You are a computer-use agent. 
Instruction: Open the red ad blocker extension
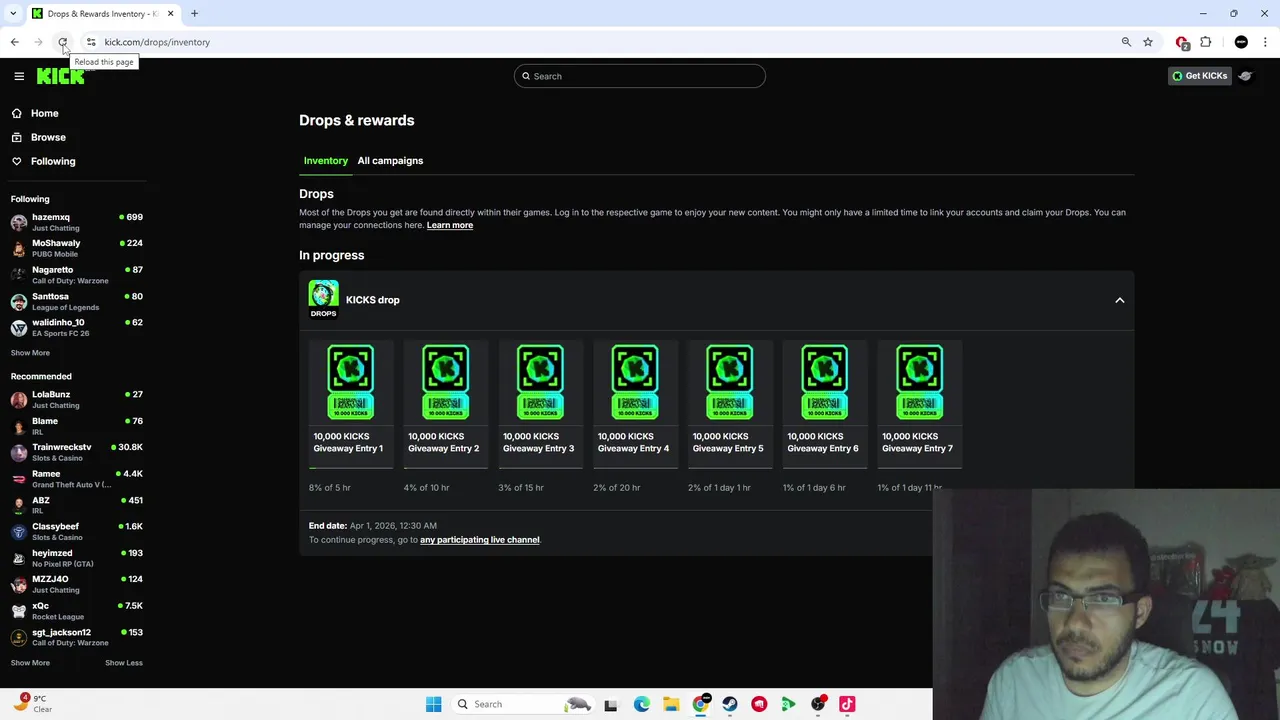1182,42
